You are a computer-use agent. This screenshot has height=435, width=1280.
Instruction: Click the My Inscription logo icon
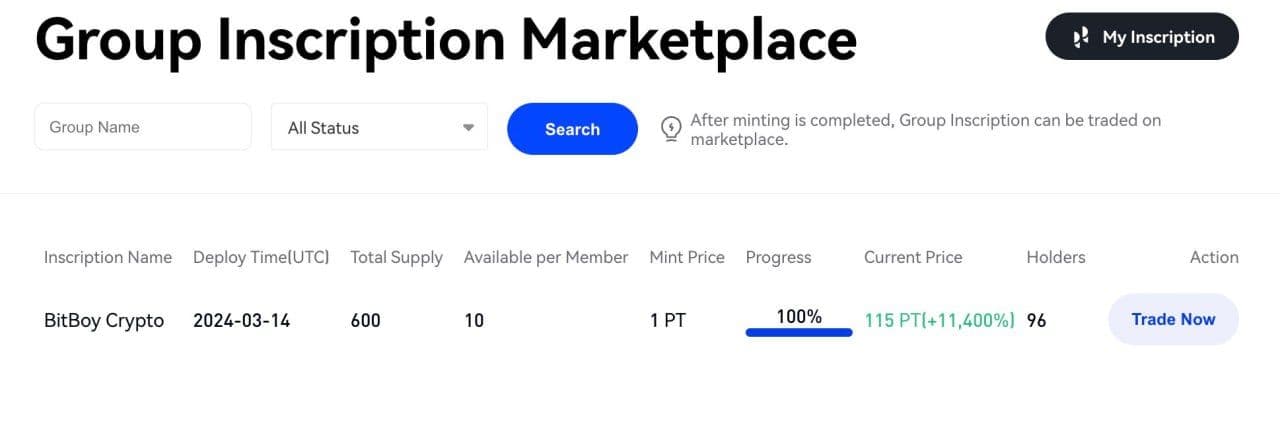pyautogui.click(x=1080, y=37)
